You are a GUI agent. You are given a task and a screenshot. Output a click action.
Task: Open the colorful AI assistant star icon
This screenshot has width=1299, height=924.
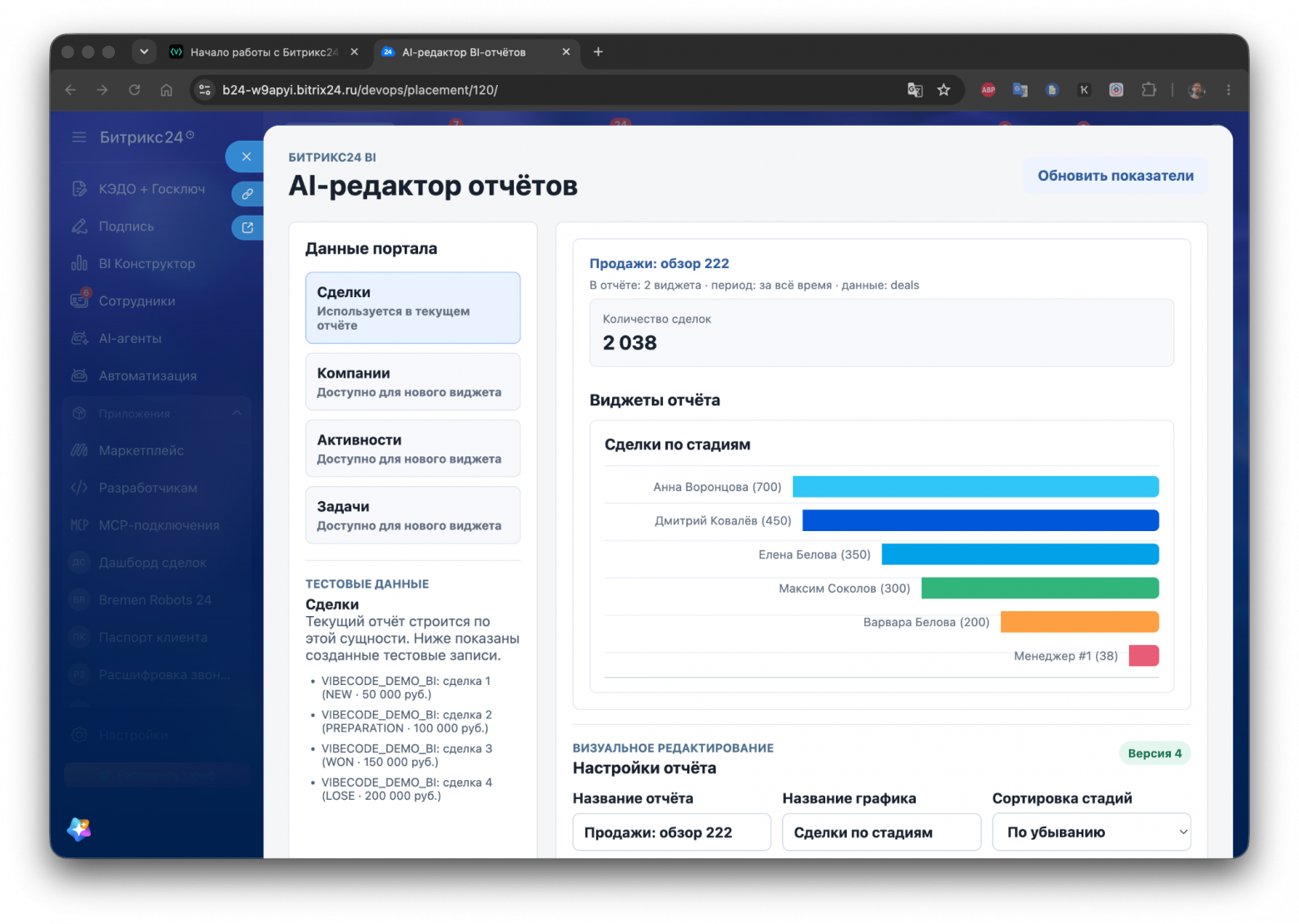(79, 829)
